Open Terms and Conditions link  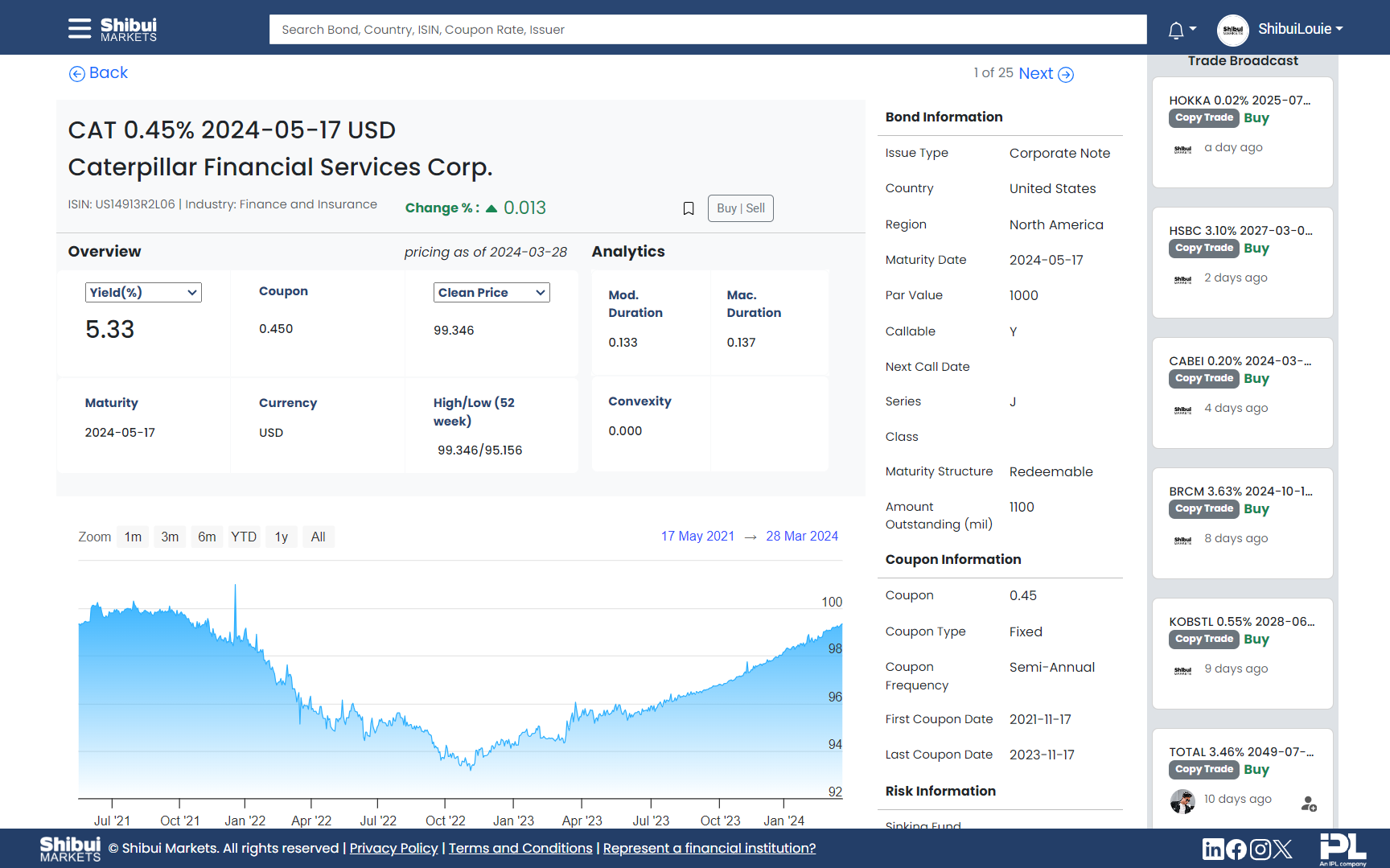[x=520, y=848]
